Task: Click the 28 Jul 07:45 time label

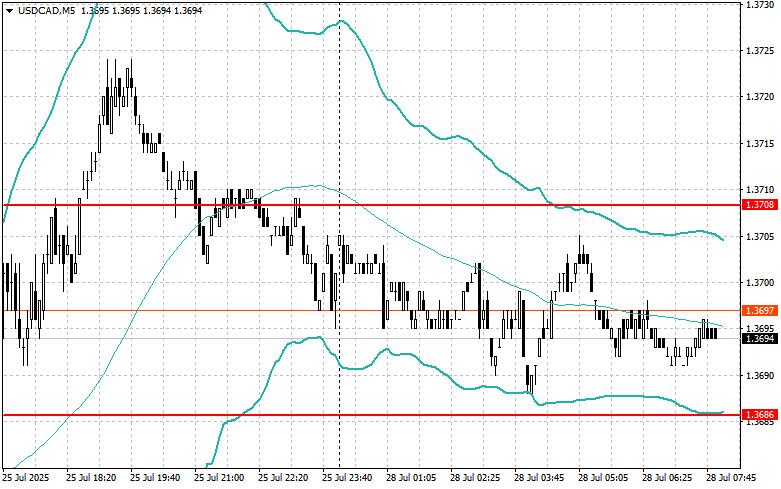Action: coord(731,478)
